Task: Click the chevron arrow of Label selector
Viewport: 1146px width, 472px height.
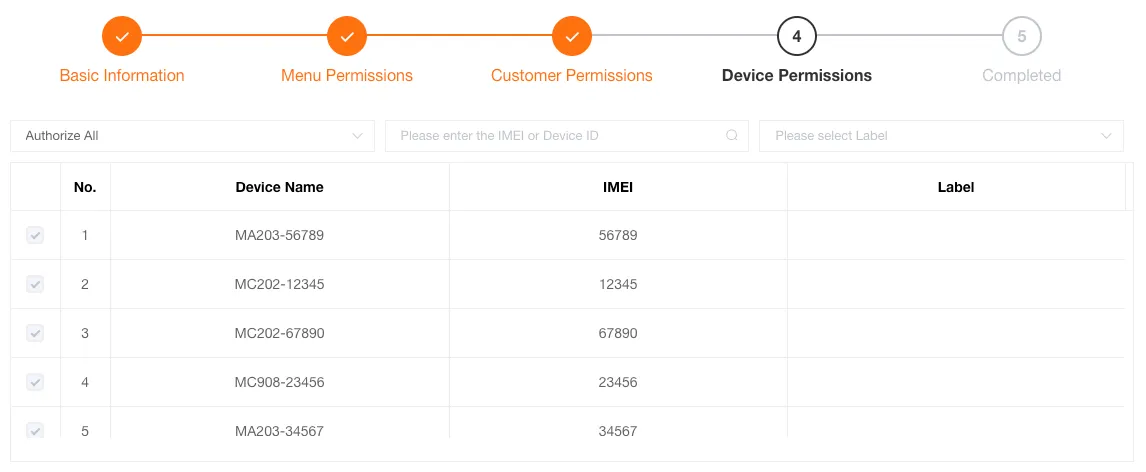Action: [x=1106, y=136]
